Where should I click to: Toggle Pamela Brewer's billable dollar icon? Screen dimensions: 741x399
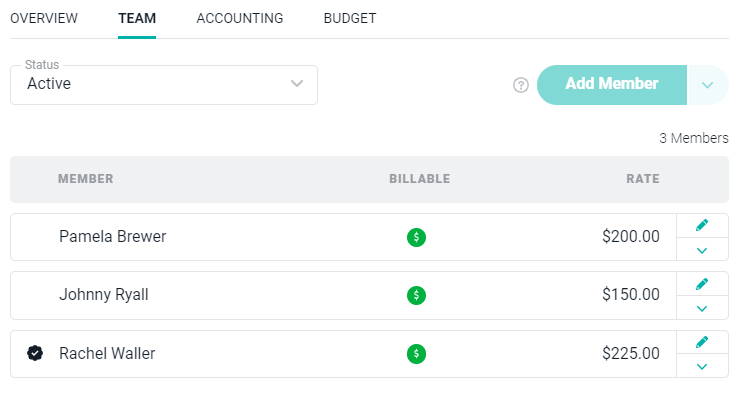click(x=416, y=237)
